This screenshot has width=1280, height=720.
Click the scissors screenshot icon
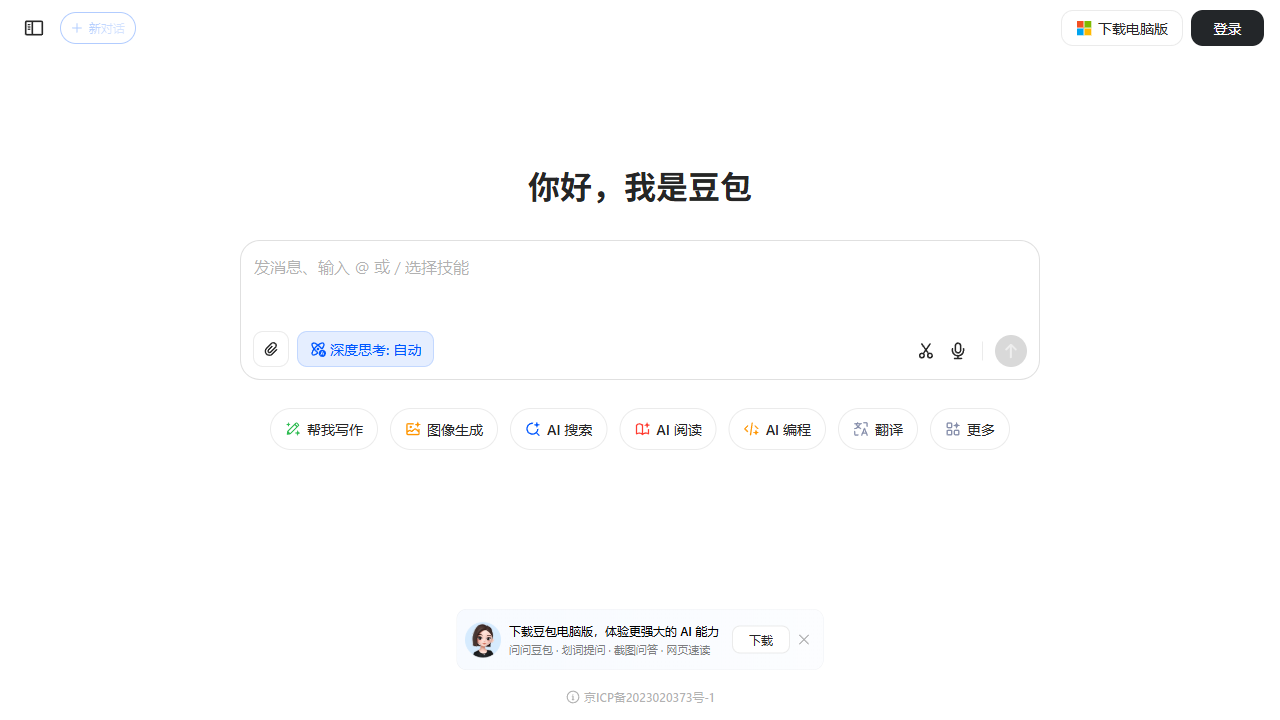(x=926, y=351)
